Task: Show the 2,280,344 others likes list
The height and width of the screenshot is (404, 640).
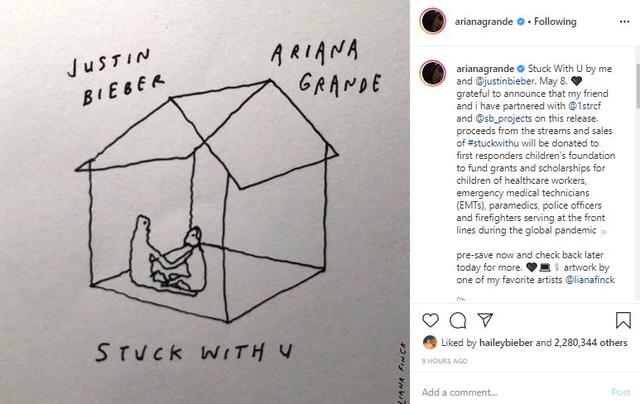Action: tap(591, 343)
